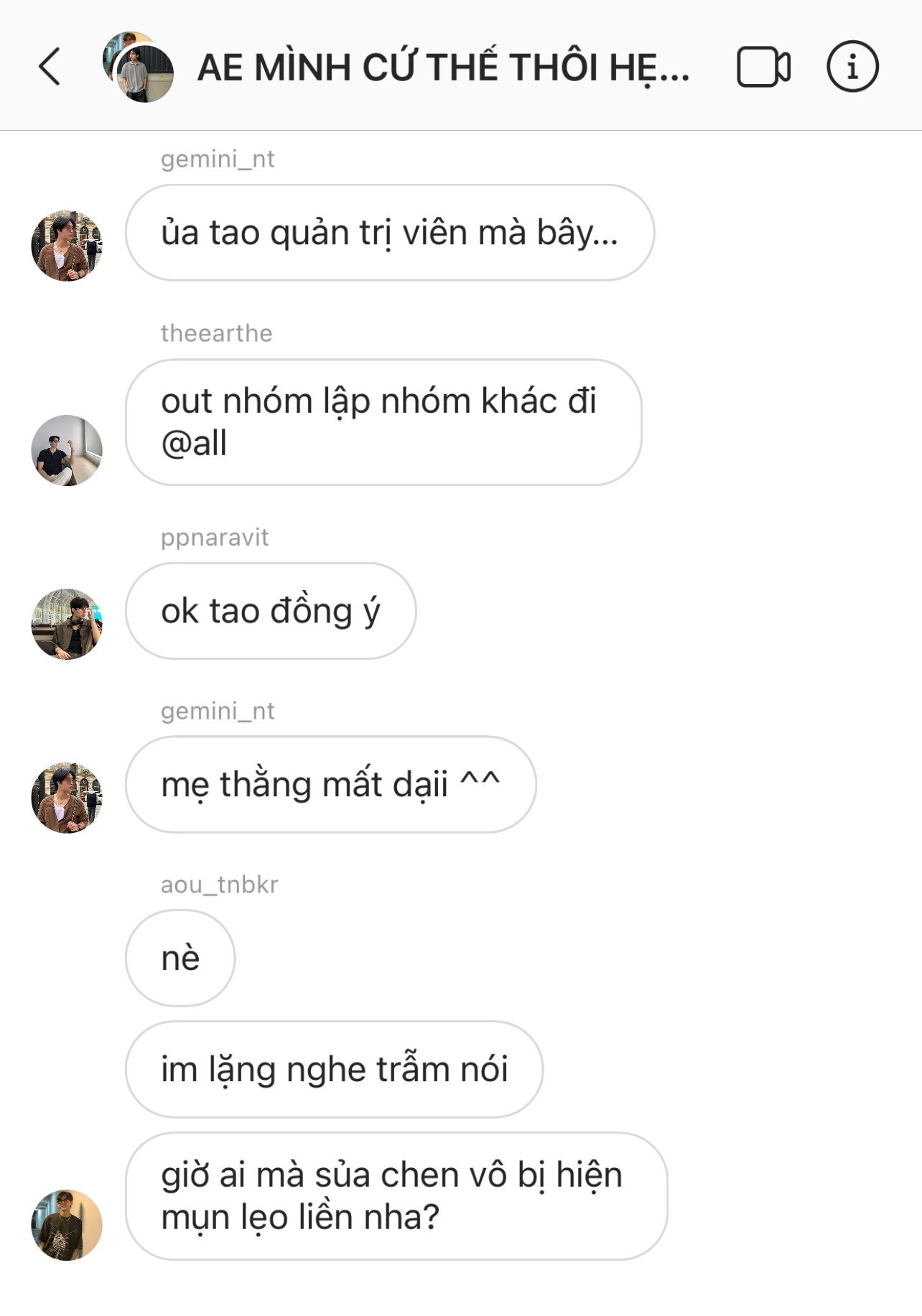922x1316 pixels.
Task: Tap username label ppnaravit
Action: [x=215, y=538]
